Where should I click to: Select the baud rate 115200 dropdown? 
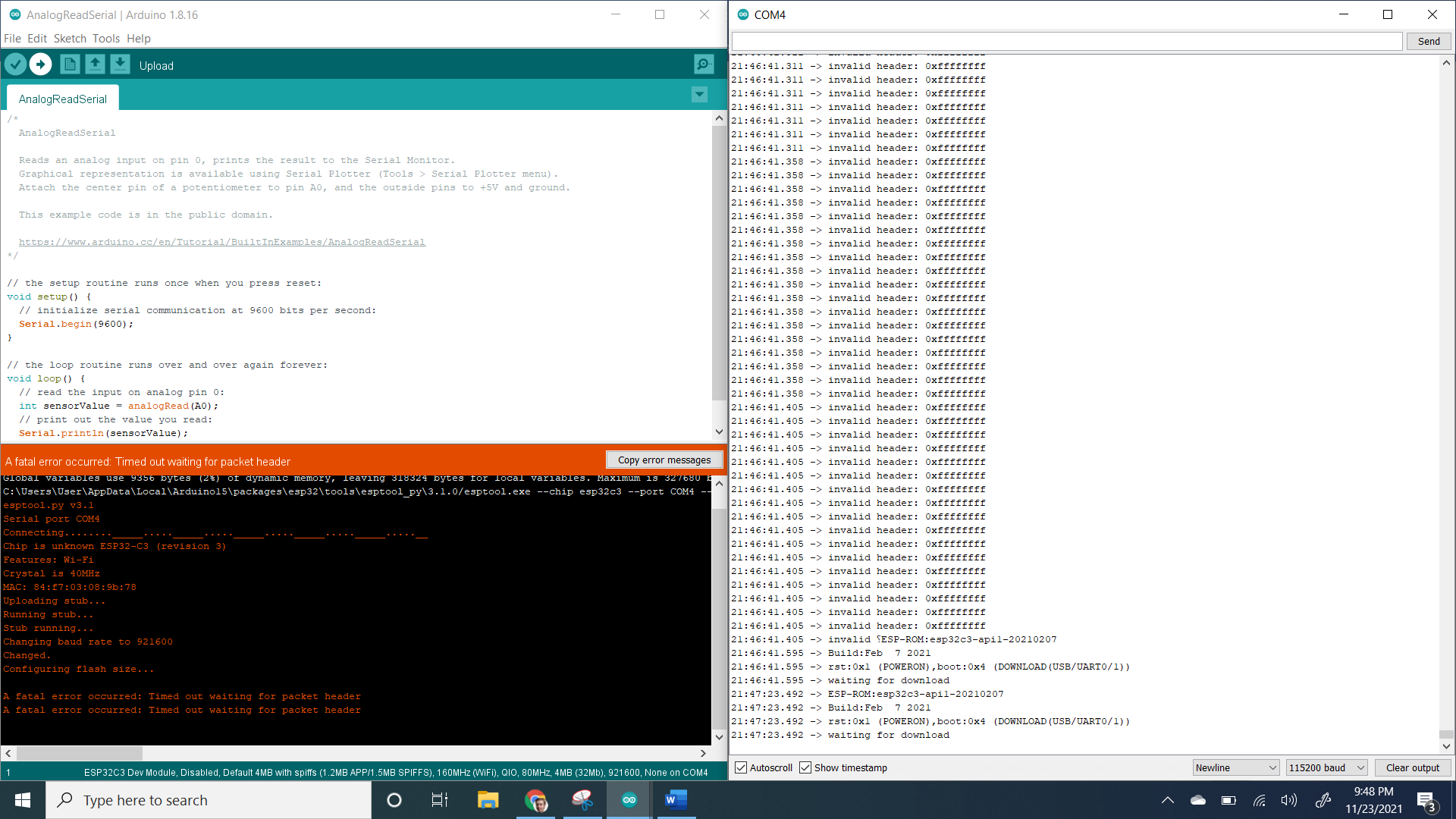pos(1325,767)
